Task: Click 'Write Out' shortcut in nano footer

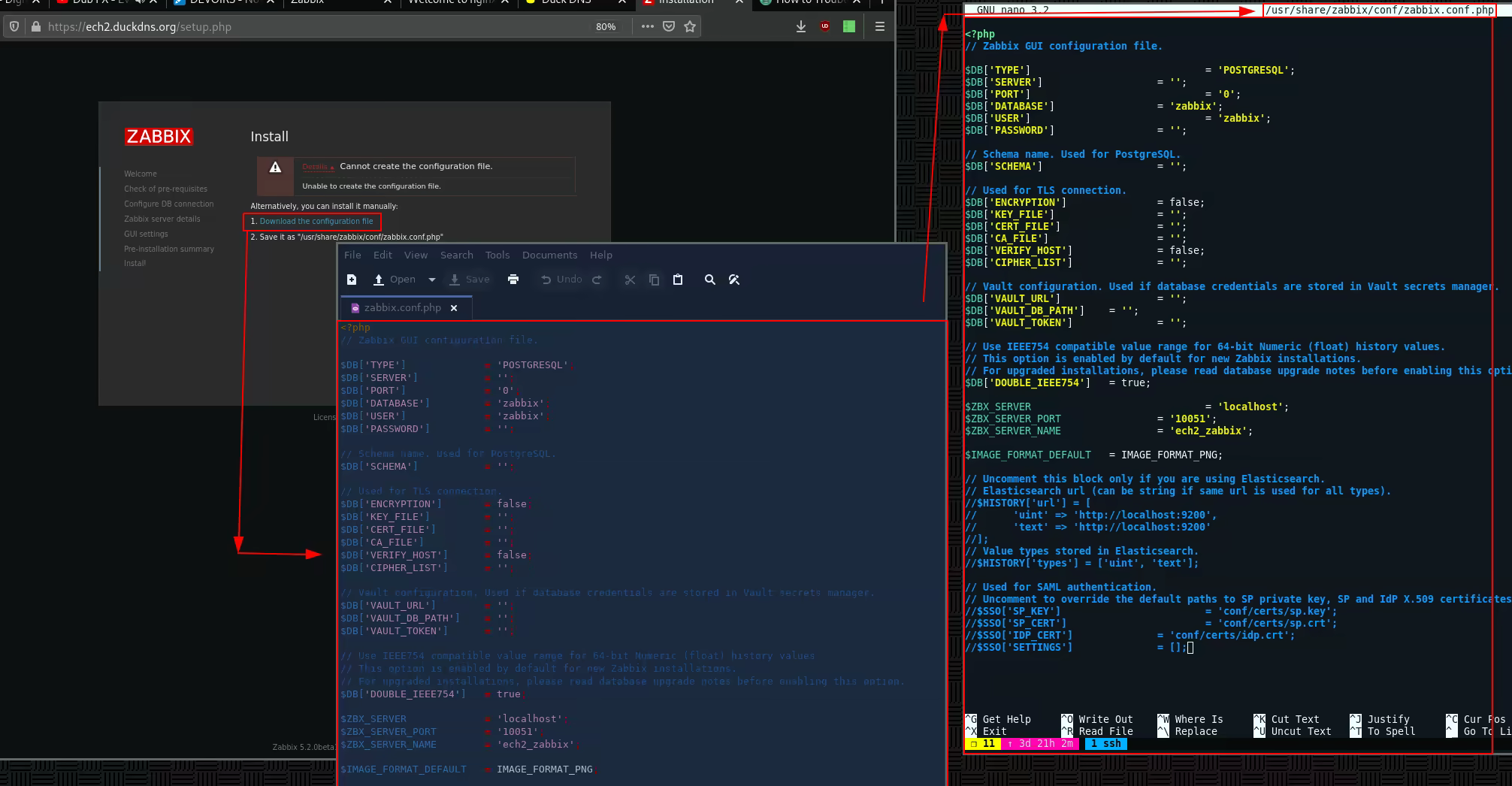Action: pos(1097,719)
